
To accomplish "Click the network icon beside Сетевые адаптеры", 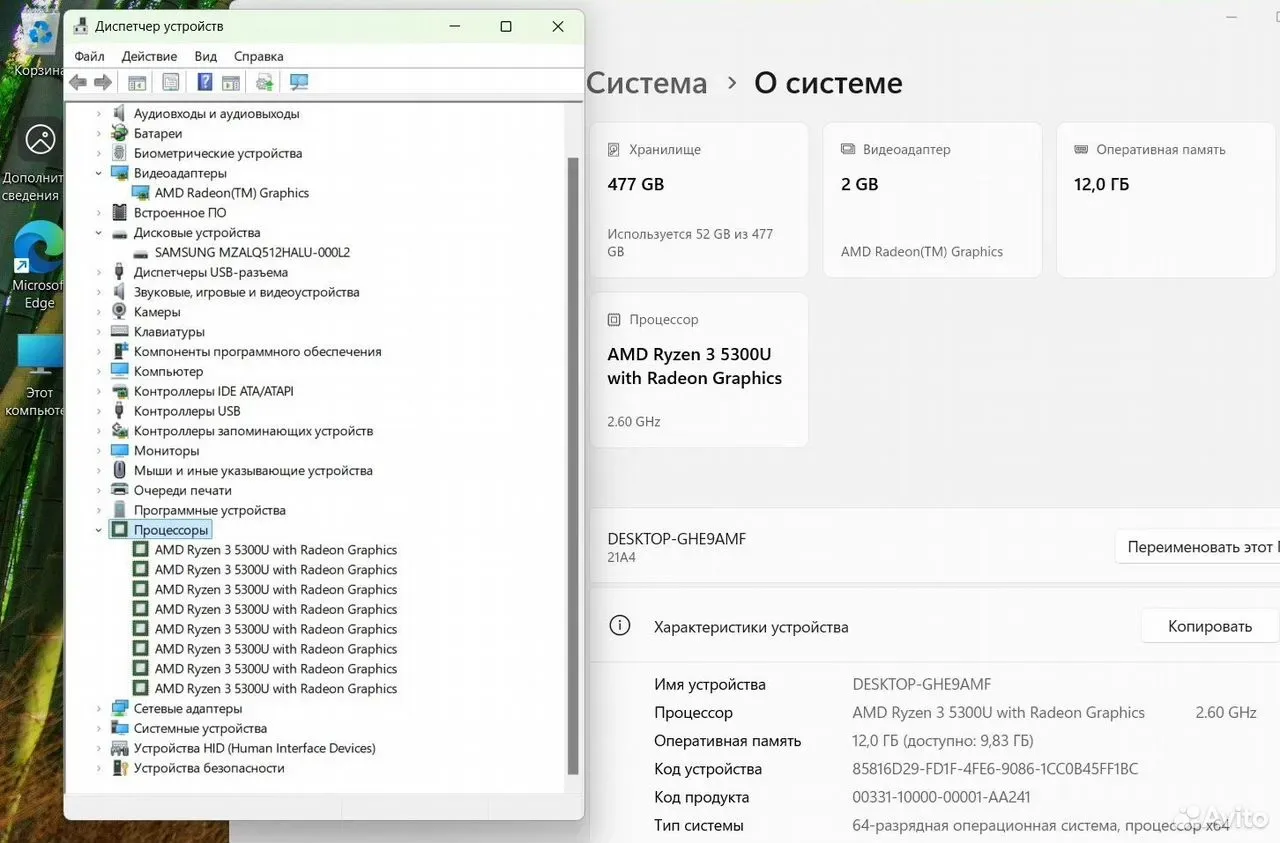I will (x=120, y=708).
